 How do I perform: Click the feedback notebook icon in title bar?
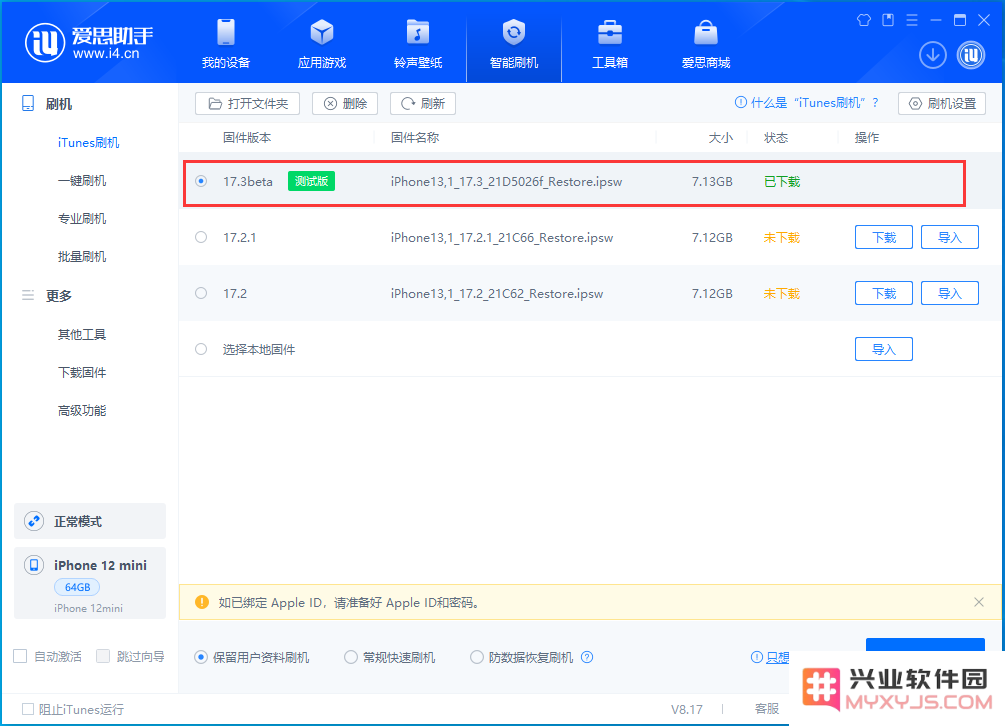click(888, 20)
